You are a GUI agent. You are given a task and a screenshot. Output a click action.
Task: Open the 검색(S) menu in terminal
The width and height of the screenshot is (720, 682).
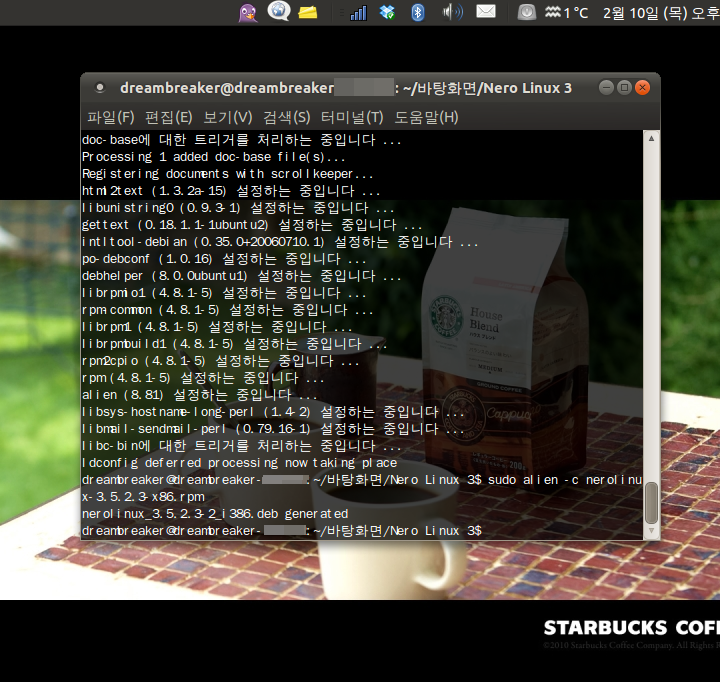point(287,118)
